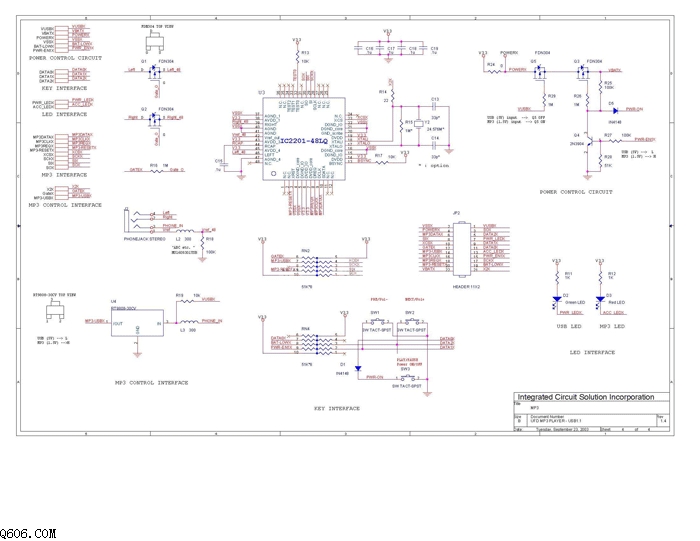Screen dimensions: 700x541
Task: Select the Q1 FDN304 transistor symbol
Action: 154,71
